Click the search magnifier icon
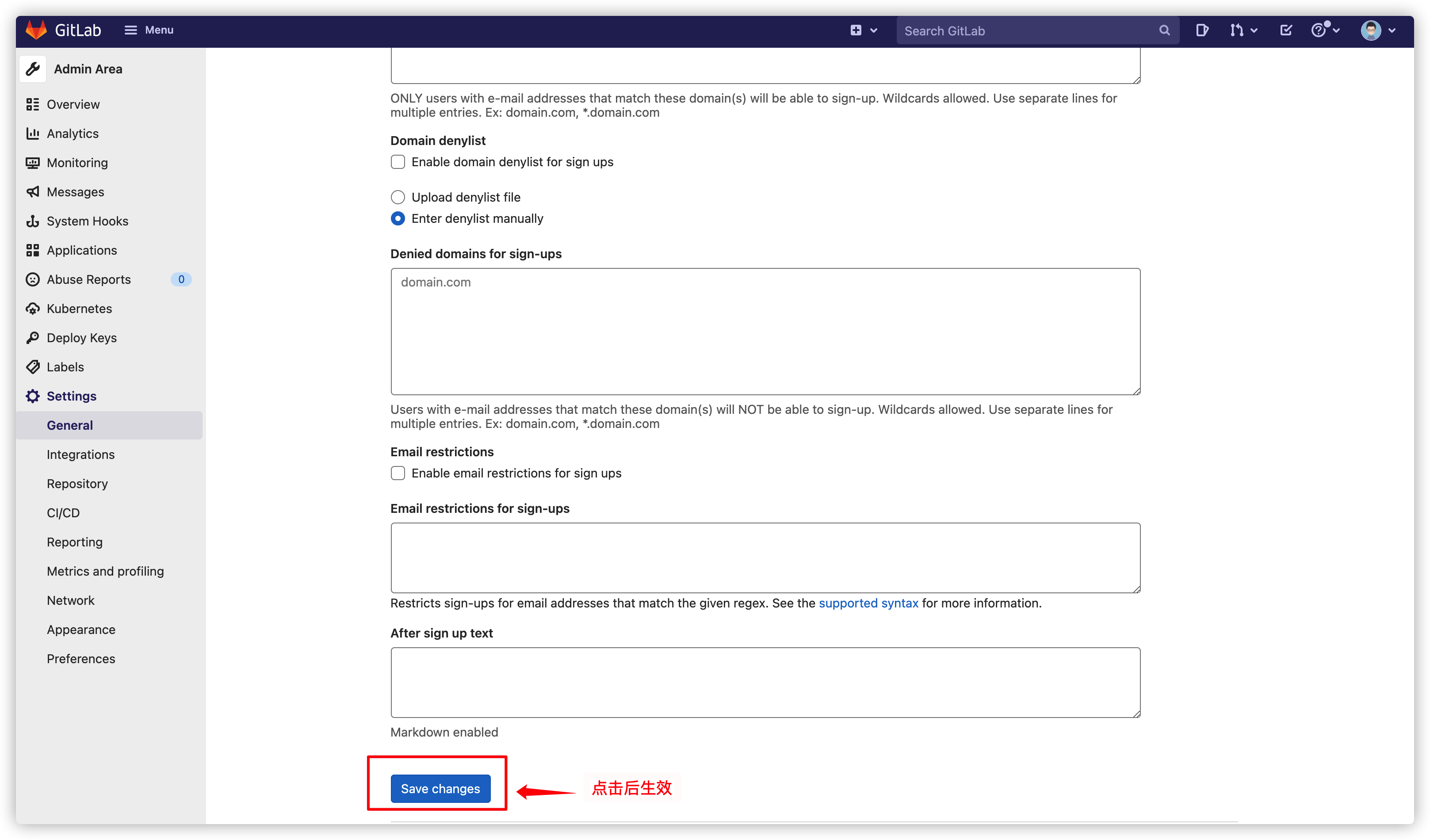Screen dimensions: 1430x840 point(1164,30)
